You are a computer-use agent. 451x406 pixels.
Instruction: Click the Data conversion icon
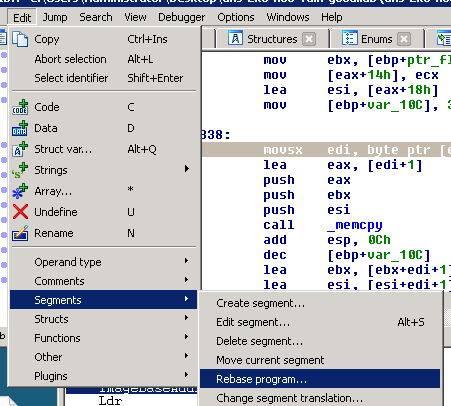click(20, 128)
